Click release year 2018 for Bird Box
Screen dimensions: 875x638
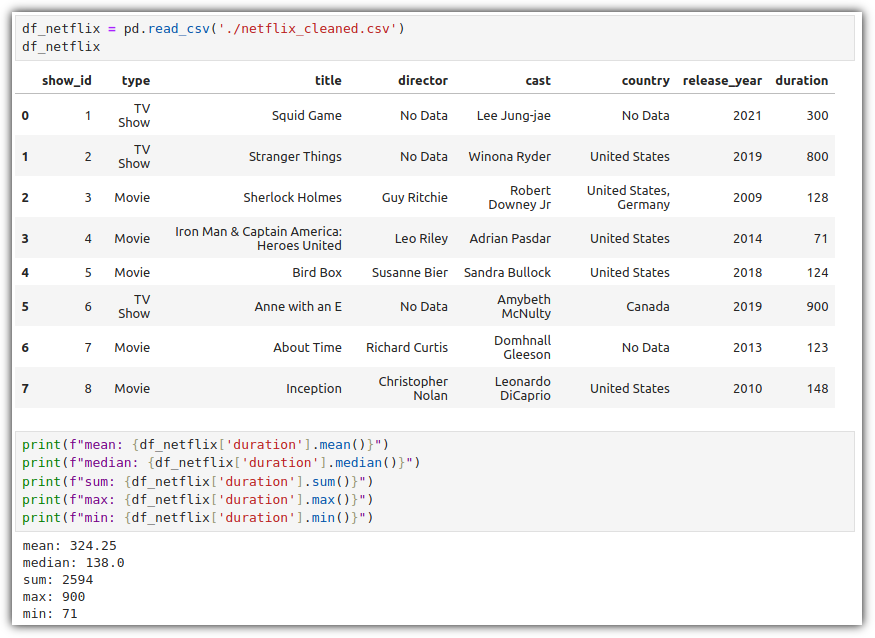(747, 272)
